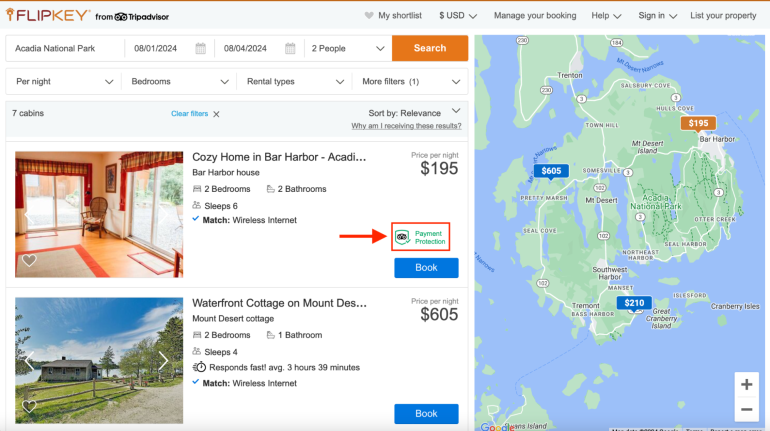Open Manage your booking
Viewport: 770px width, 431px height.
pos(535,16)
